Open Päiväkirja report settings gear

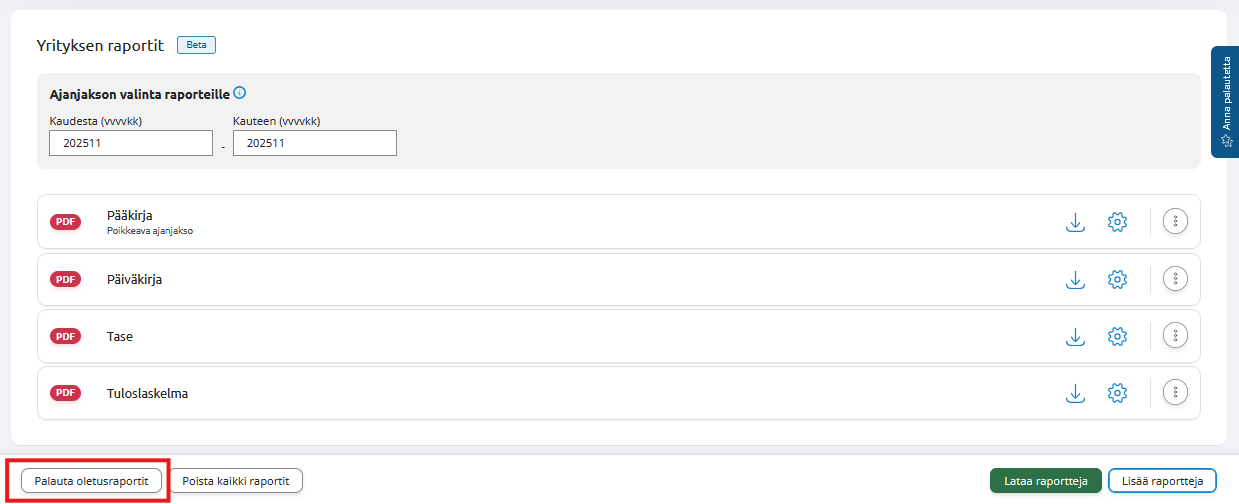coord(1117,280)
